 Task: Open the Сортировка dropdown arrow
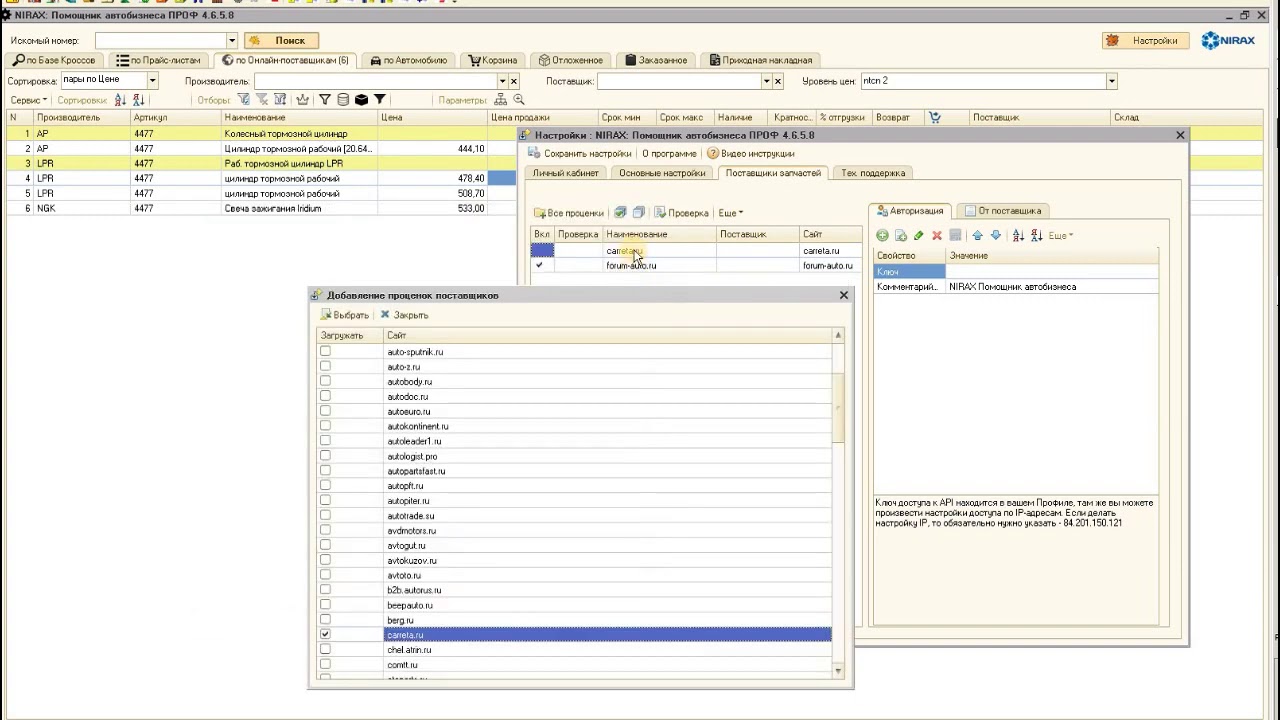click(152, 81)
